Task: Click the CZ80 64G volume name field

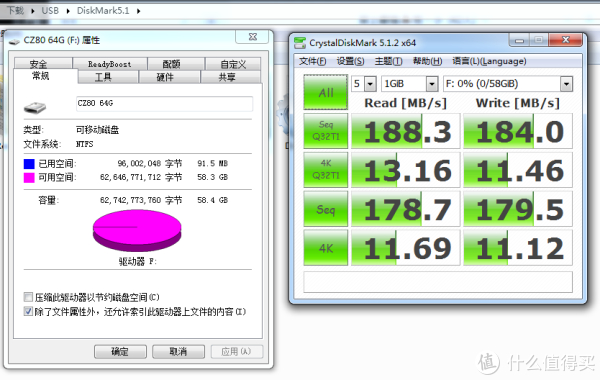Action: pyautogui.click(x=164, y=104)
